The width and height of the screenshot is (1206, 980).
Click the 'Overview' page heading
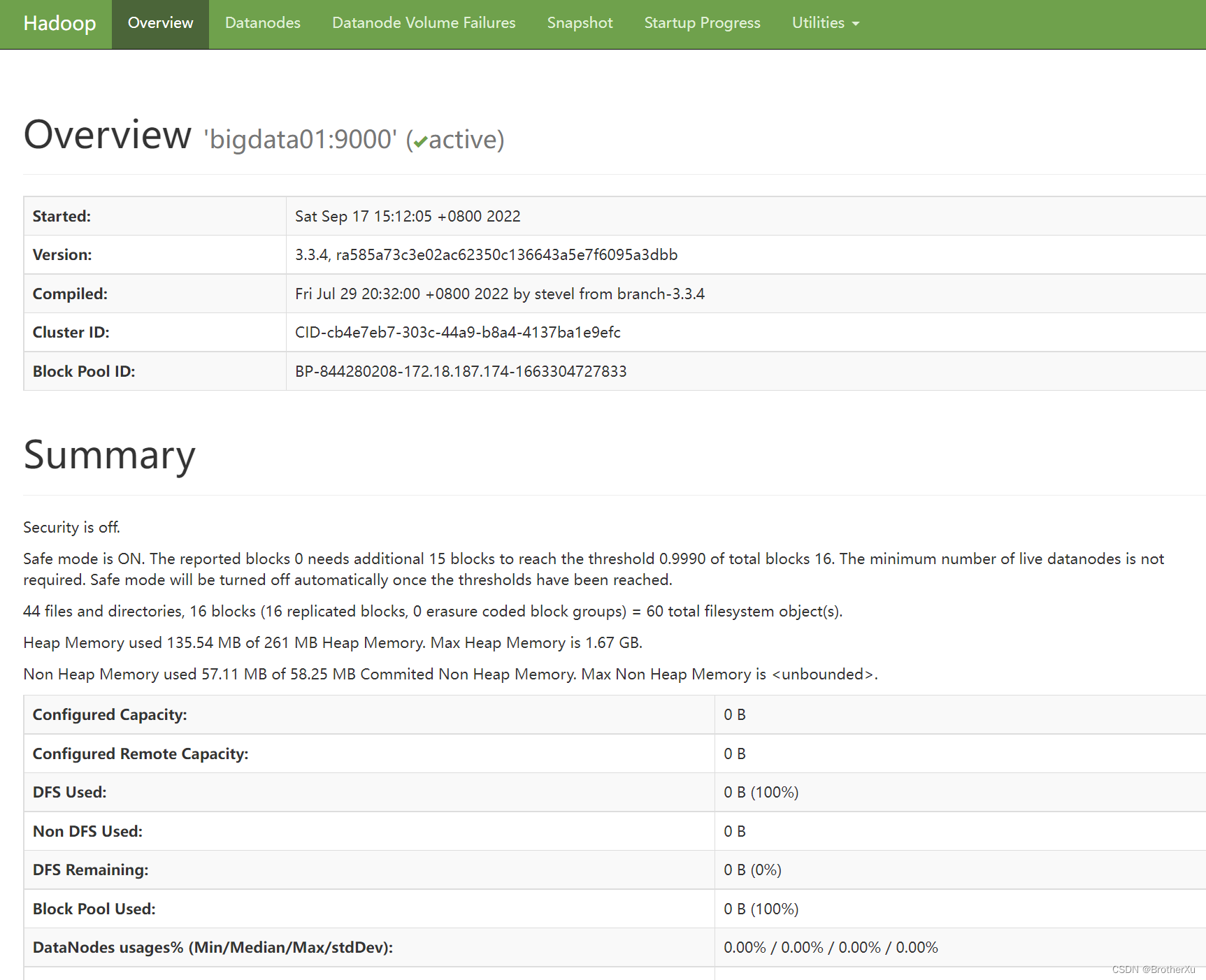click(107, 134)
